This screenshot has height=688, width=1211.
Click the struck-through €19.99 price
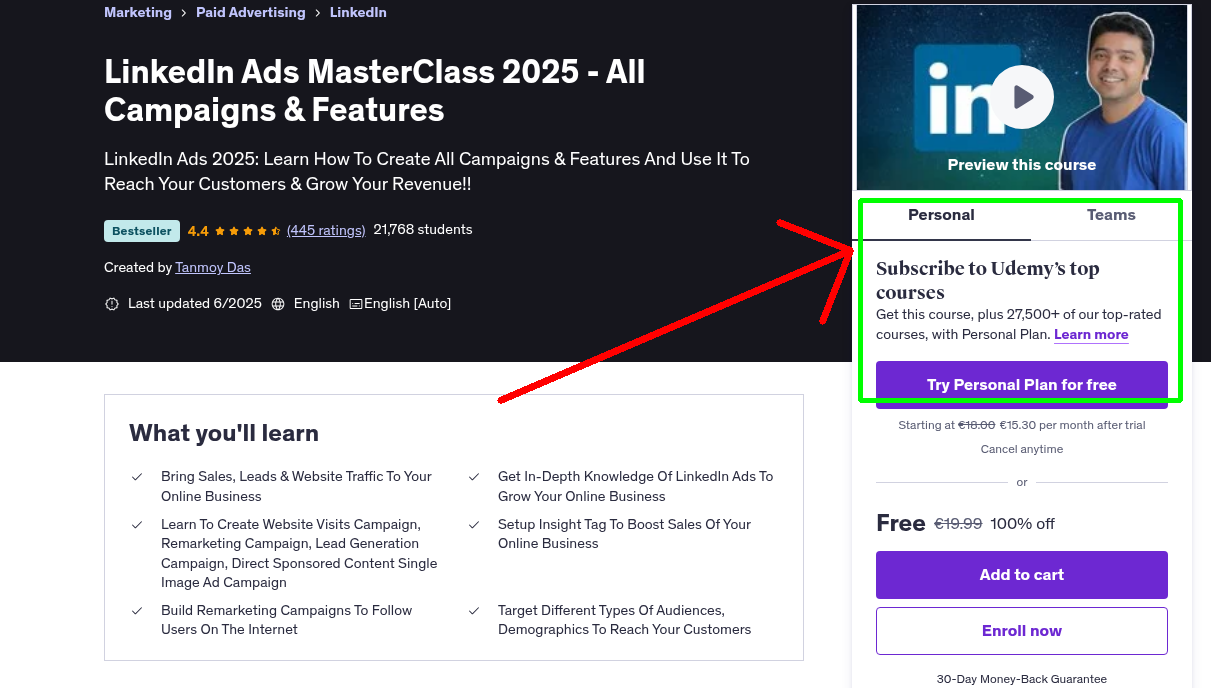point(958,523)
